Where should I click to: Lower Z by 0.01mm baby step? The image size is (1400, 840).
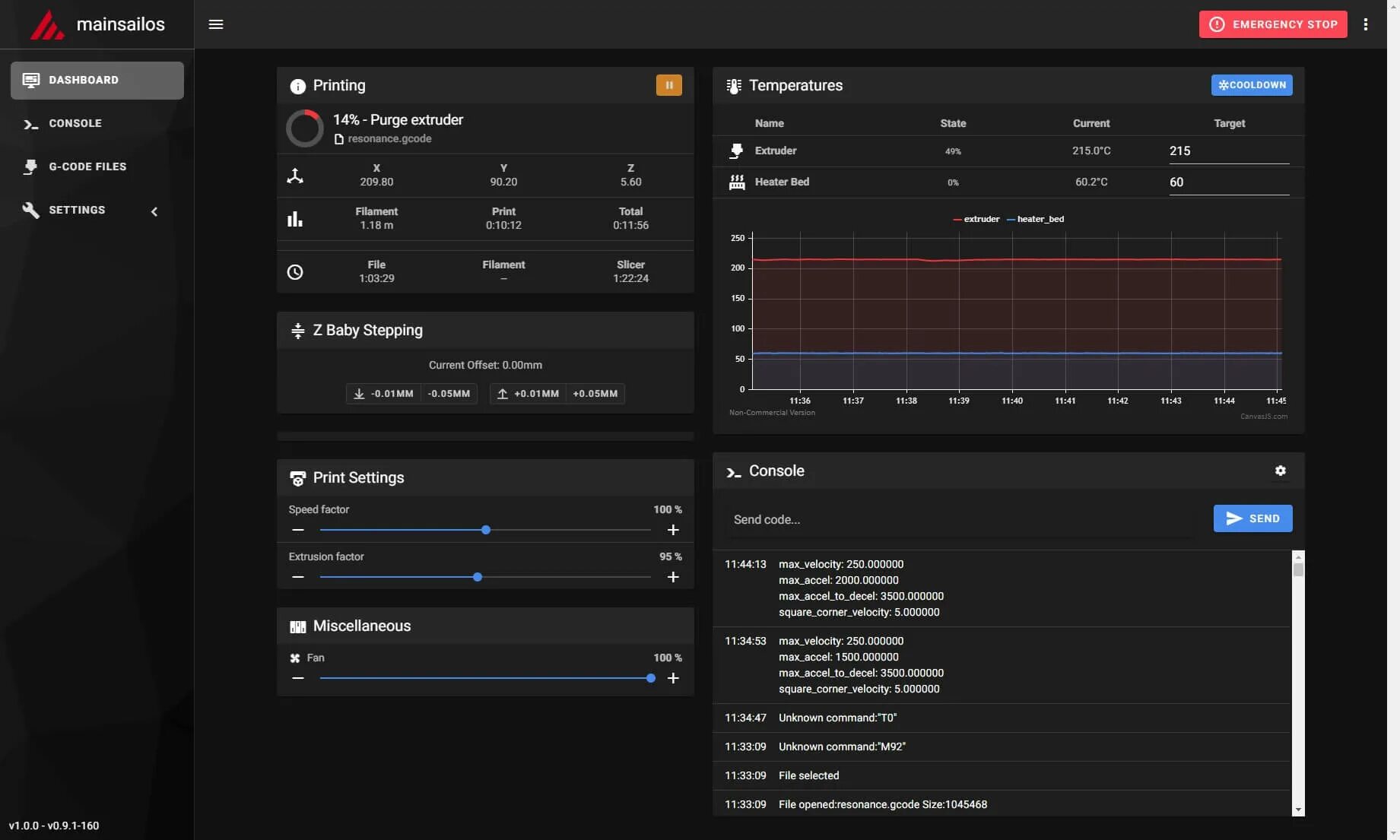[383, 394]
